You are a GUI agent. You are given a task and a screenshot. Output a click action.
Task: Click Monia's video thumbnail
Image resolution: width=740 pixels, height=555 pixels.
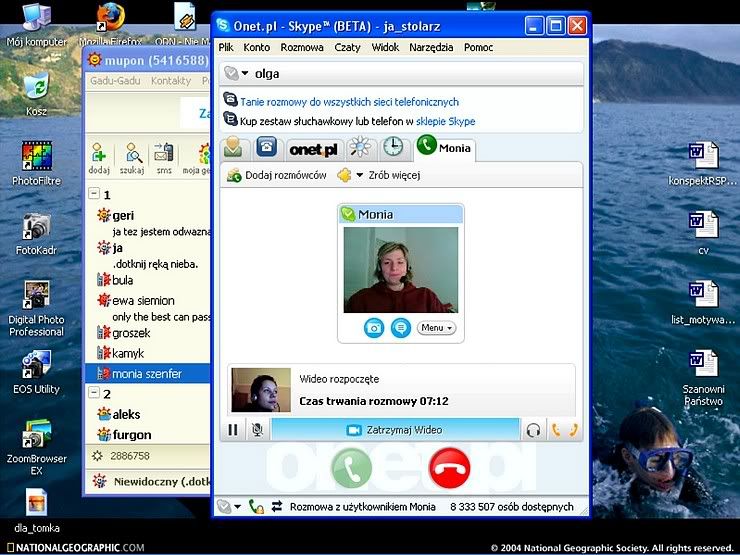point(401,270)
